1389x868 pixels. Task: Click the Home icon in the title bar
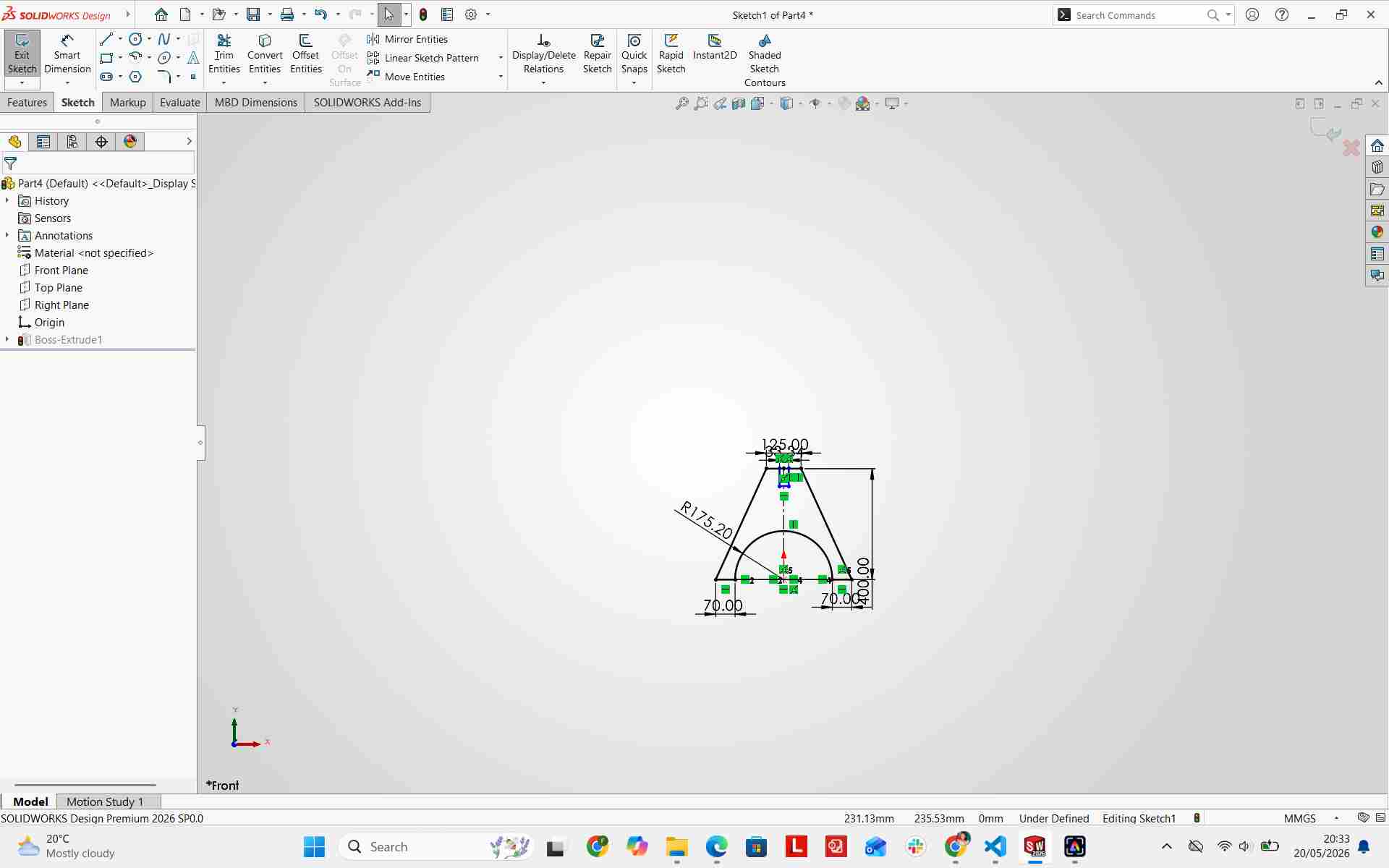pos(161,14)
